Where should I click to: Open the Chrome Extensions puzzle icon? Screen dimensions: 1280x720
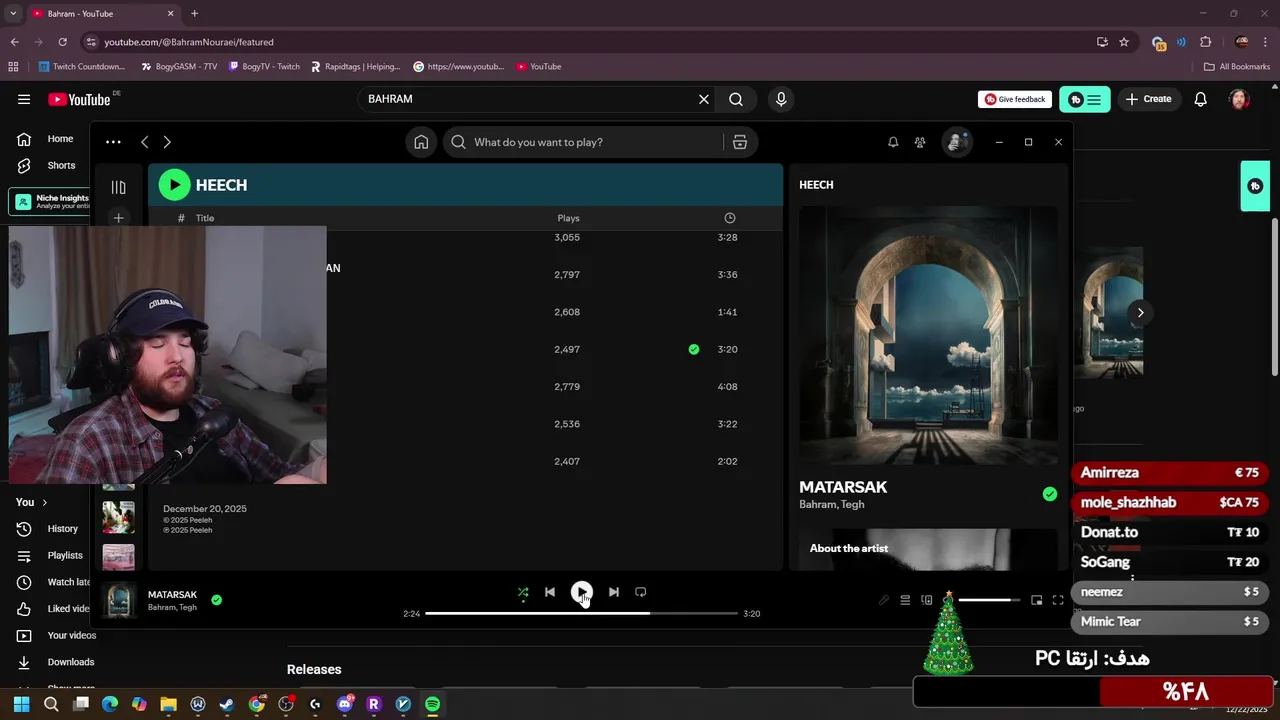click(1205, 42)
